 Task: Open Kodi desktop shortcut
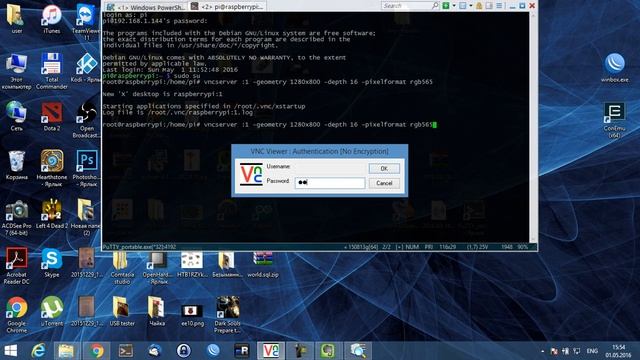(86, 67)
